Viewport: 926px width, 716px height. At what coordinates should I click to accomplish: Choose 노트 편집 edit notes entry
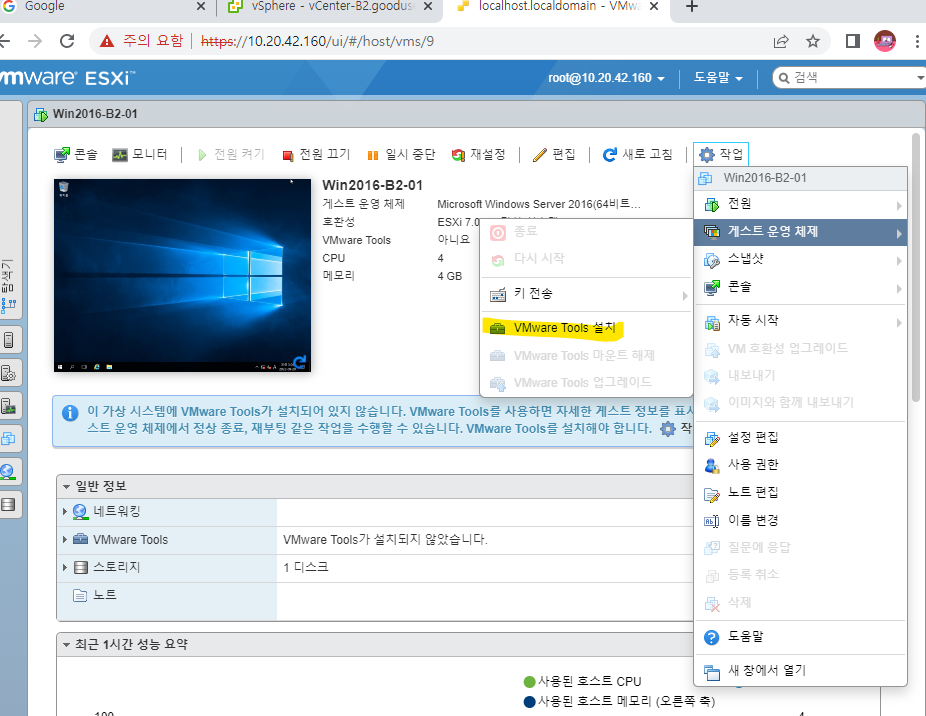(800, 493)
